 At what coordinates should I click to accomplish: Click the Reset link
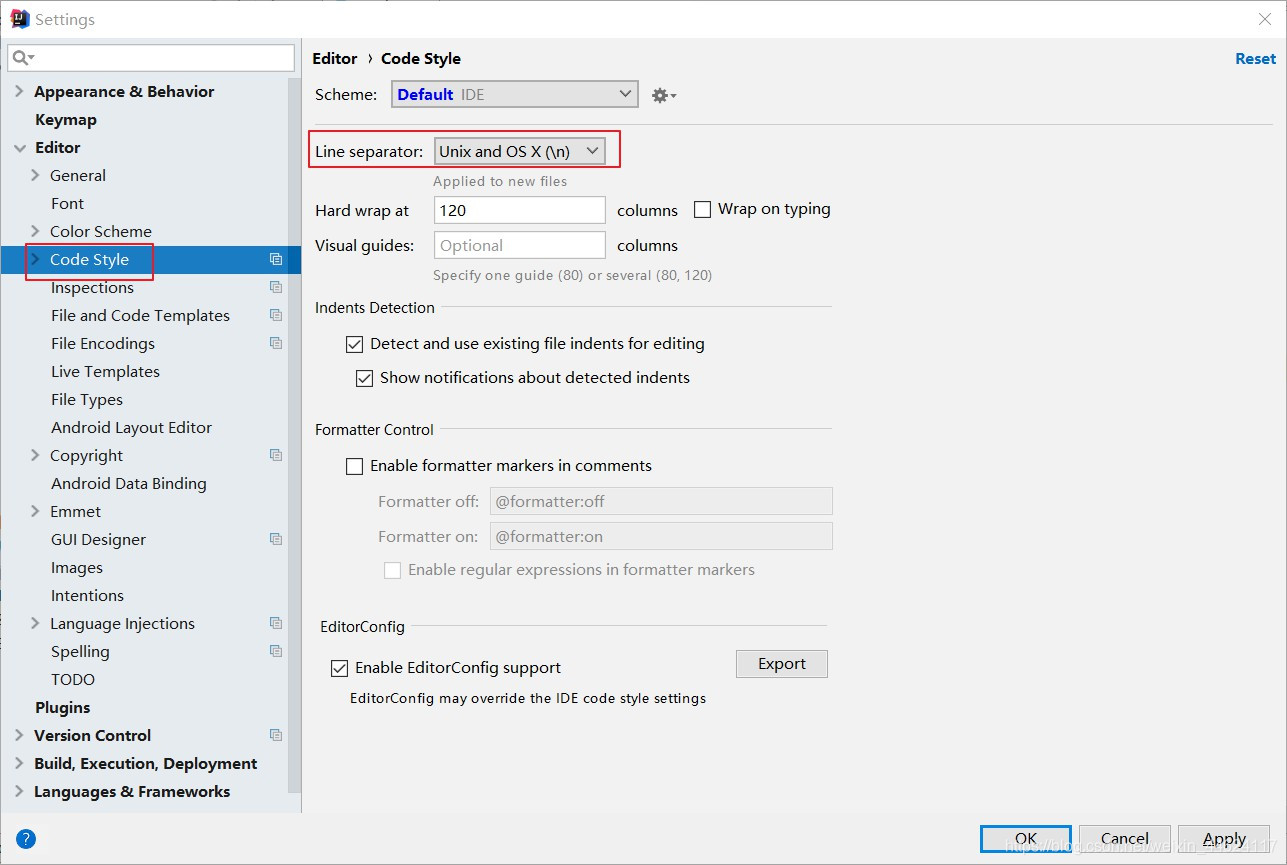click(x=1255, y=58)
